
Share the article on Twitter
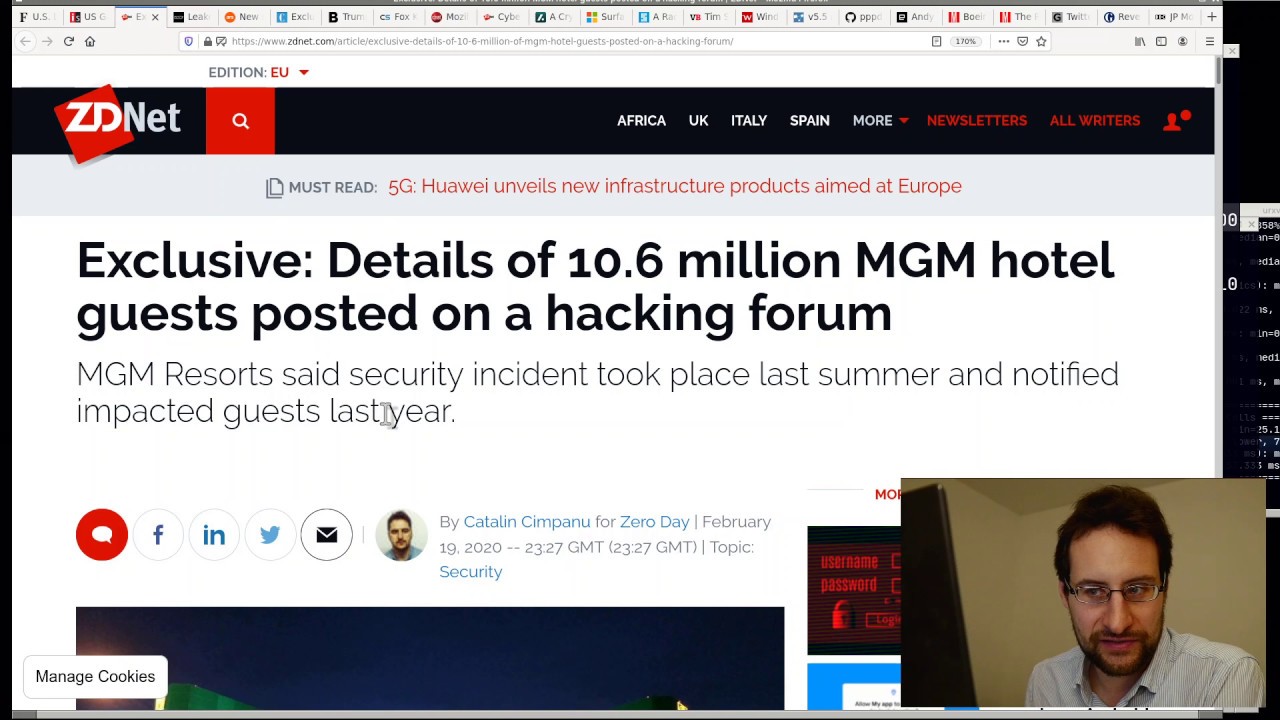coord(270,535)
